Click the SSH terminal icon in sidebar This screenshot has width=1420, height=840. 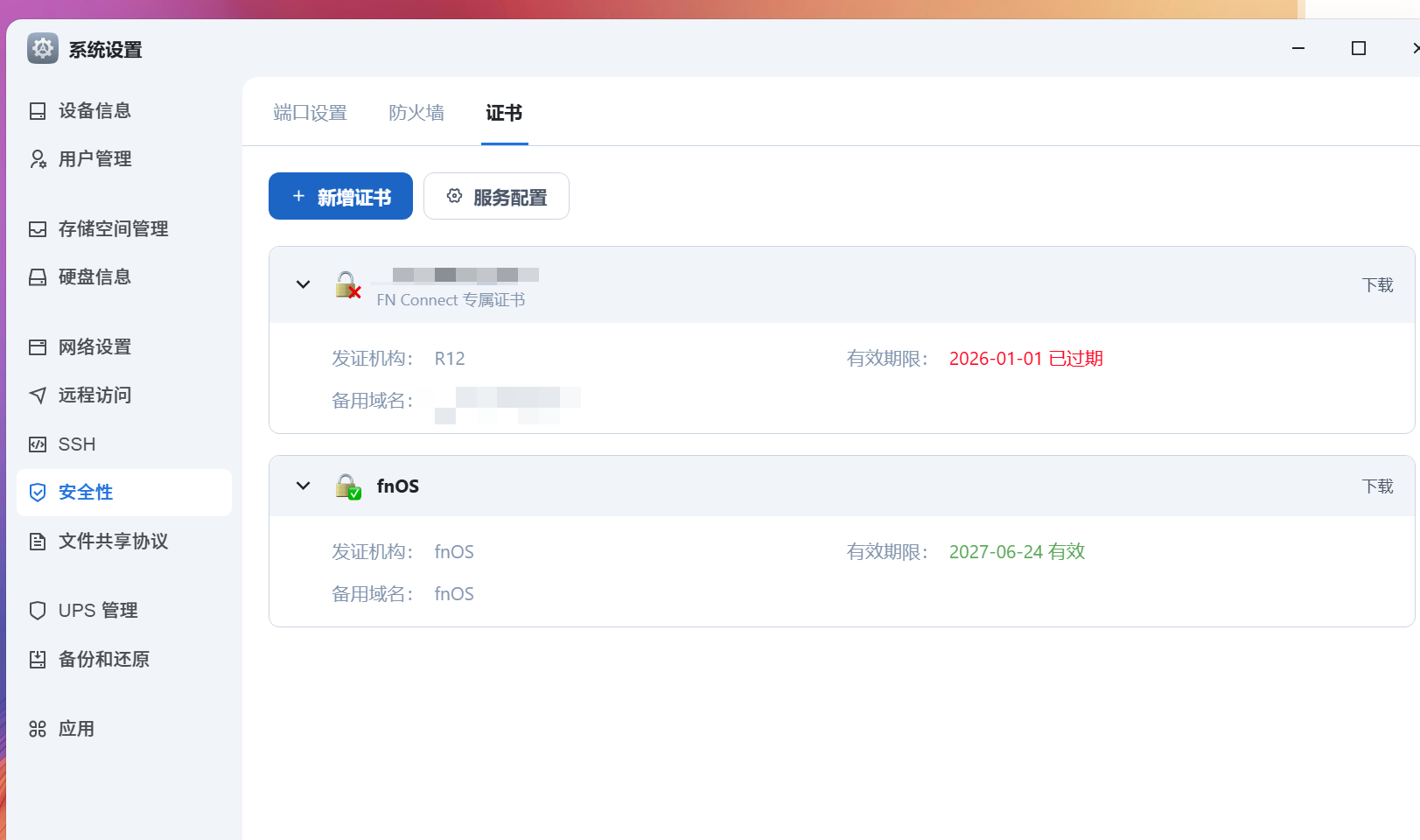38,444
